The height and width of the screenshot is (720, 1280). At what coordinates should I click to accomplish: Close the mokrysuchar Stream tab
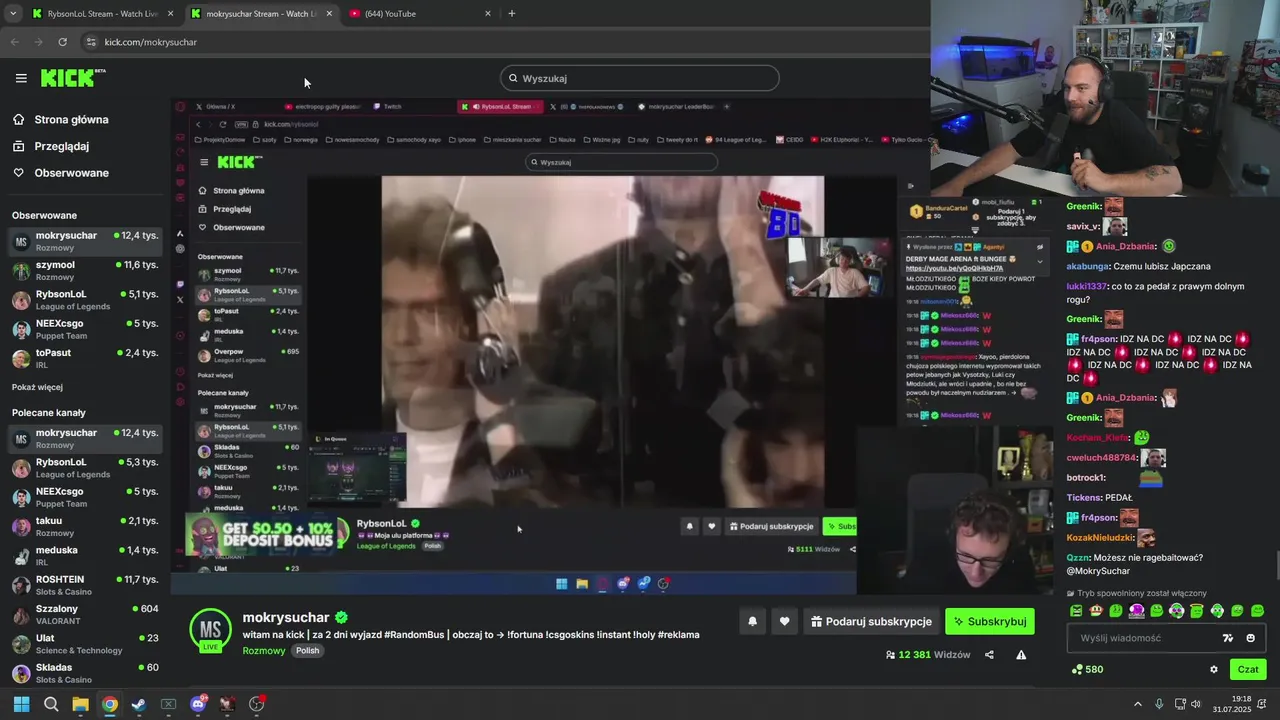coord(329,14)
